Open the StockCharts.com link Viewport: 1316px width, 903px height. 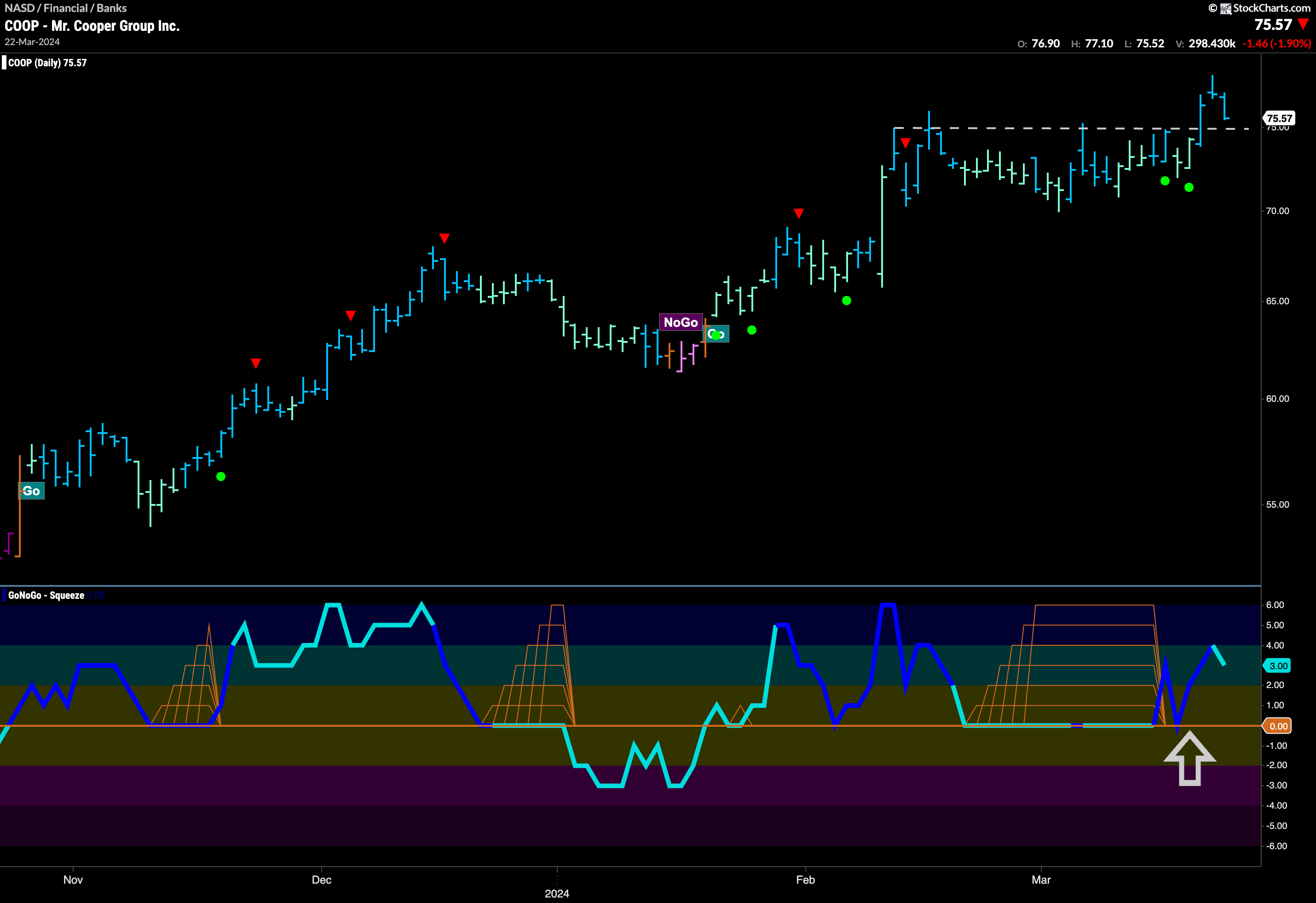1271,8
